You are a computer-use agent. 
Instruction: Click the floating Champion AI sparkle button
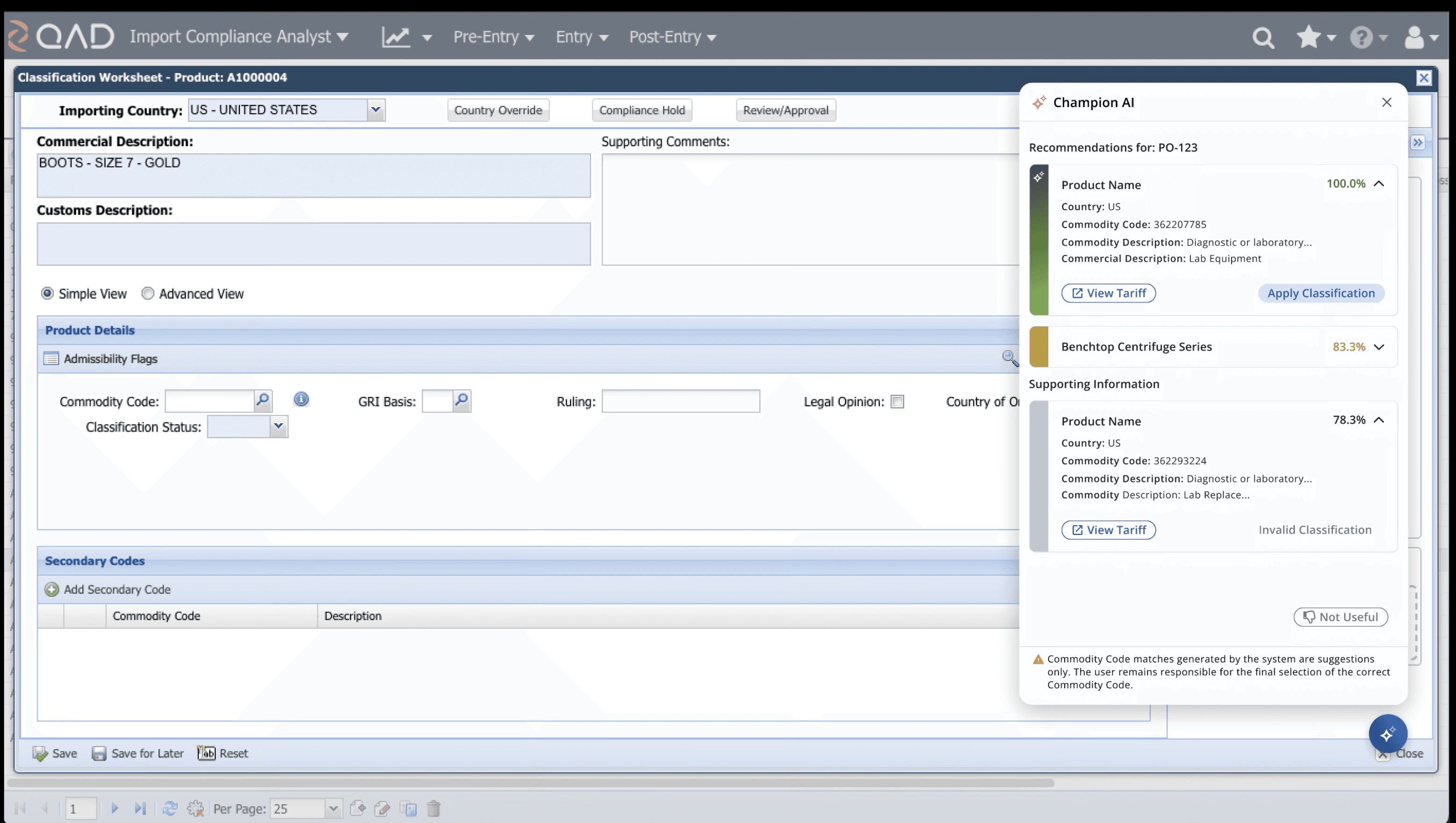pos(1387,734)
